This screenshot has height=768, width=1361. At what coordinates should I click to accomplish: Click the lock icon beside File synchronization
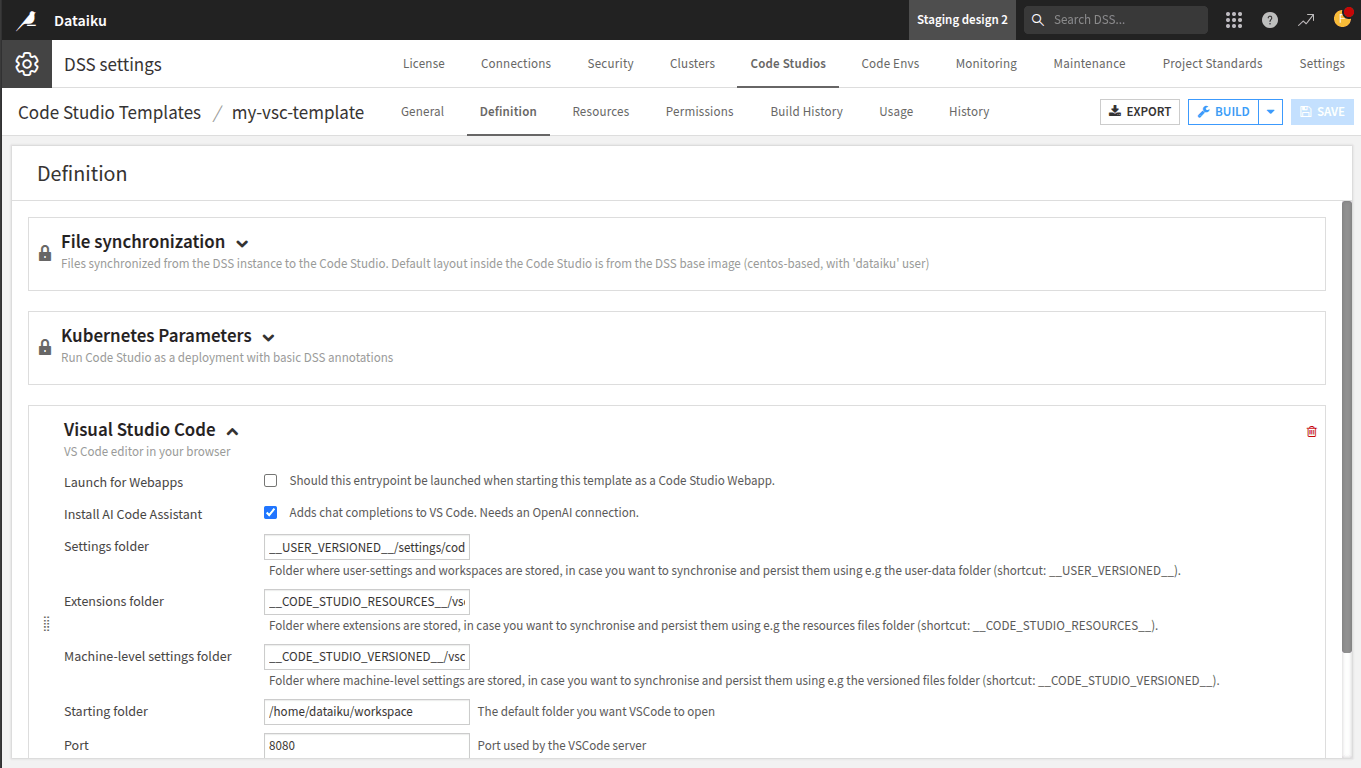tap(44, 251)
